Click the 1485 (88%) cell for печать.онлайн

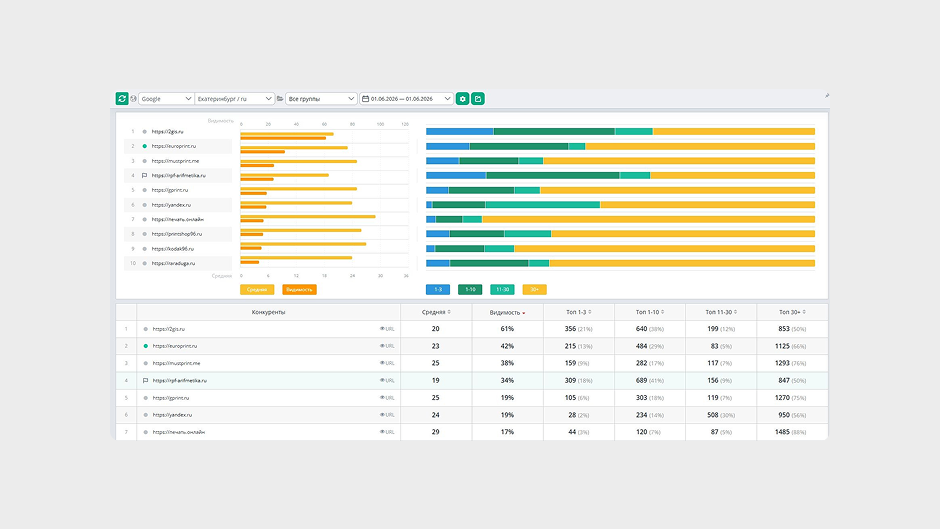792,432
